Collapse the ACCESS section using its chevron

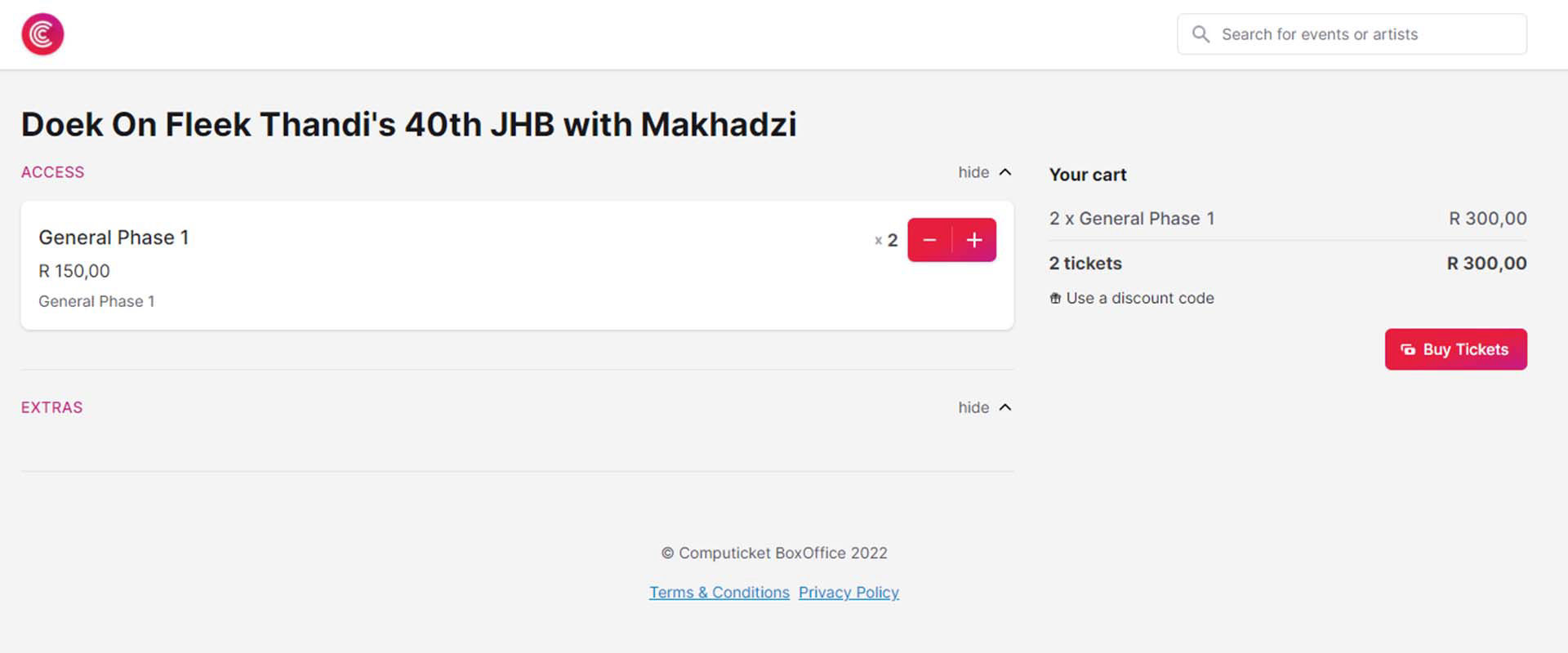click(x=1005, y=172)
